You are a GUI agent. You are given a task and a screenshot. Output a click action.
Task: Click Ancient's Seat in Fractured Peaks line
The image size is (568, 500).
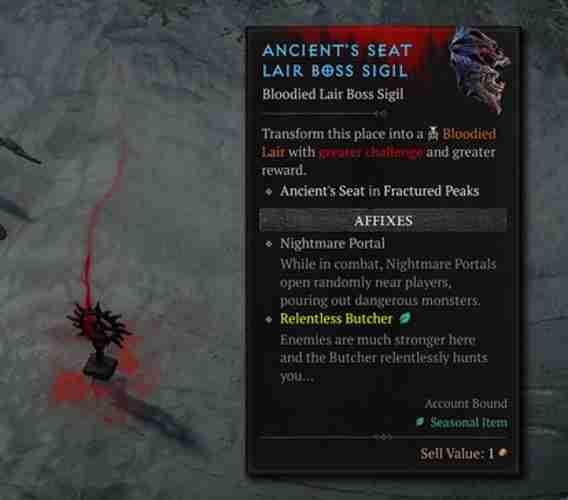tap(379, 191)
